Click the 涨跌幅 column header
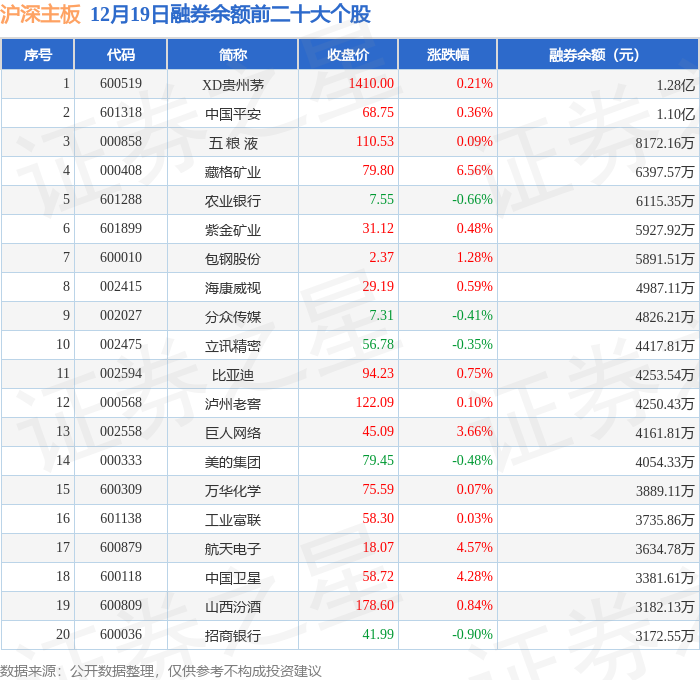Viewport: 700px width, 680px height. click(x=448, y=54)
